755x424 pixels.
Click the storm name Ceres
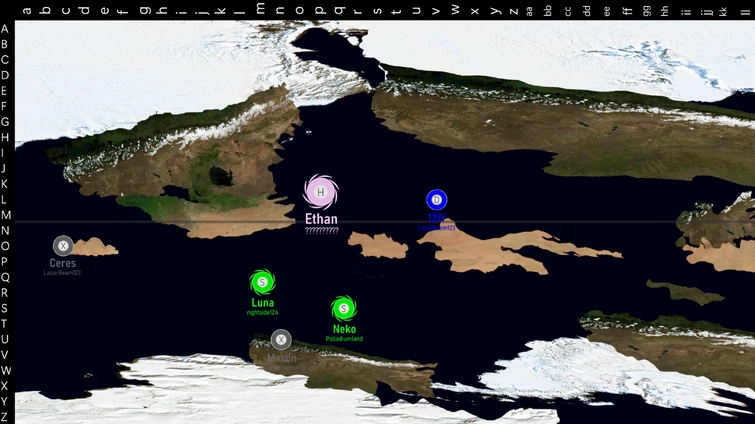[x=63, y=263]
